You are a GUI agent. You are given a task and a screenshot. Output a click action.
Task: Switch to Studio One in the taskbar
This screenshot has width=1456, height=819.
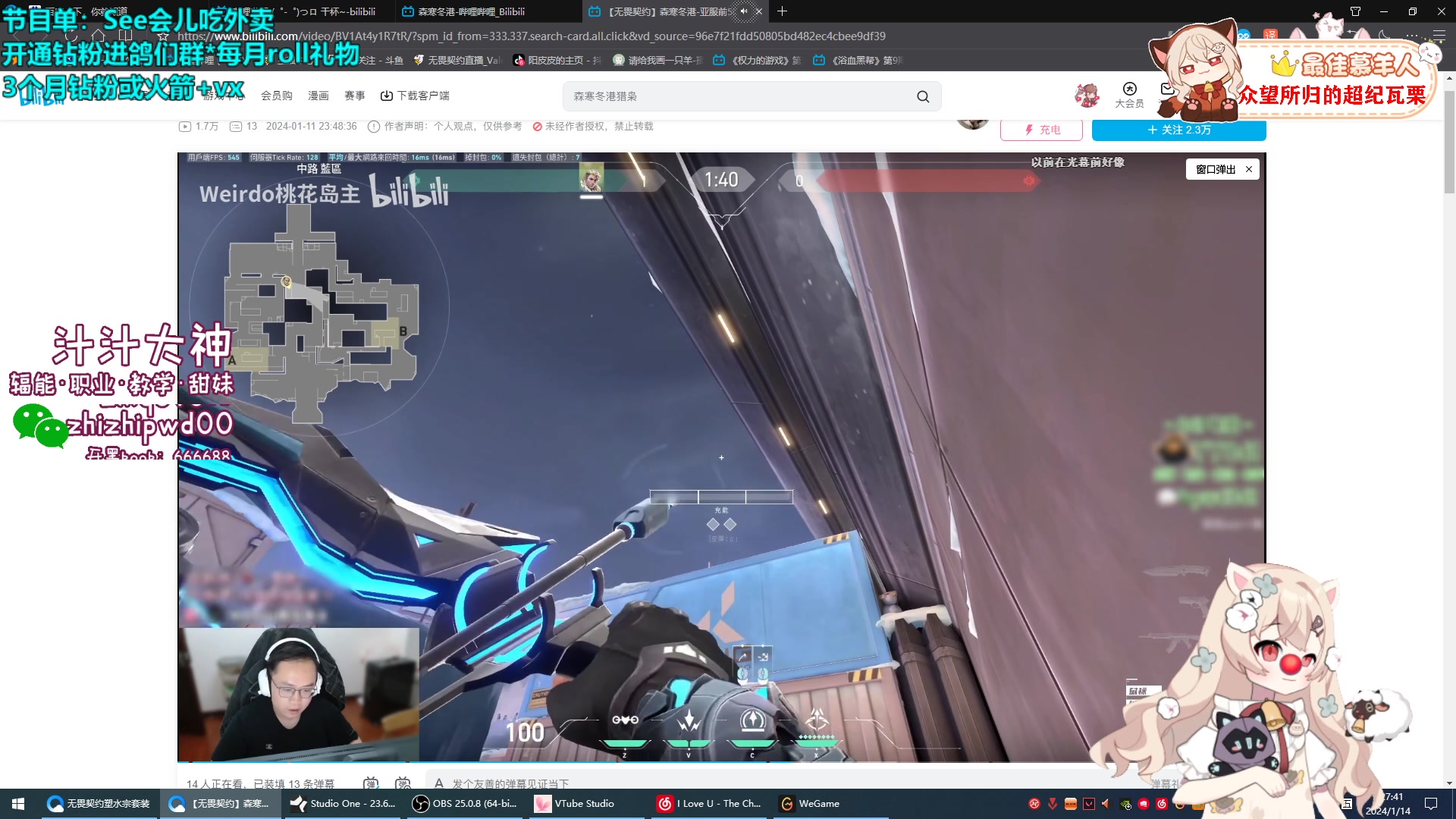[x=343, y=803]
